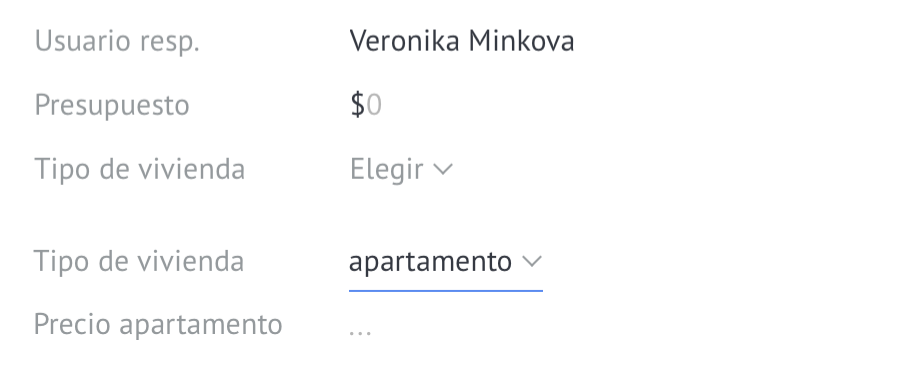
Task: Click the chevron arrow next to Elegir
Action: click(442, 169)
